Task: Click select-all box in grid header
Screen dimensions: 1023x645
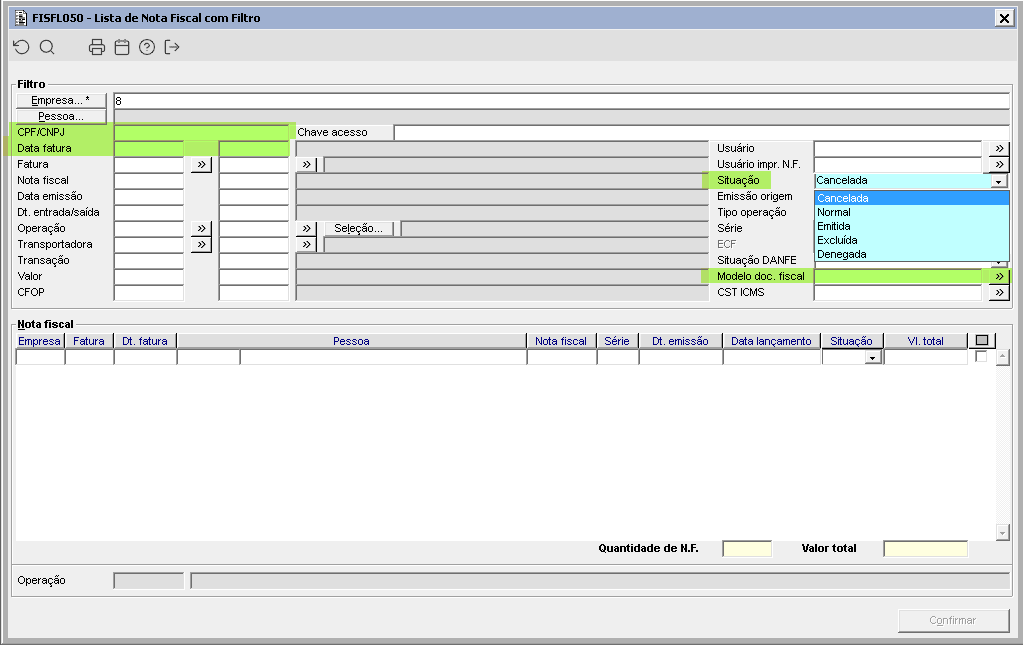Action: click(x=981, y=340)
